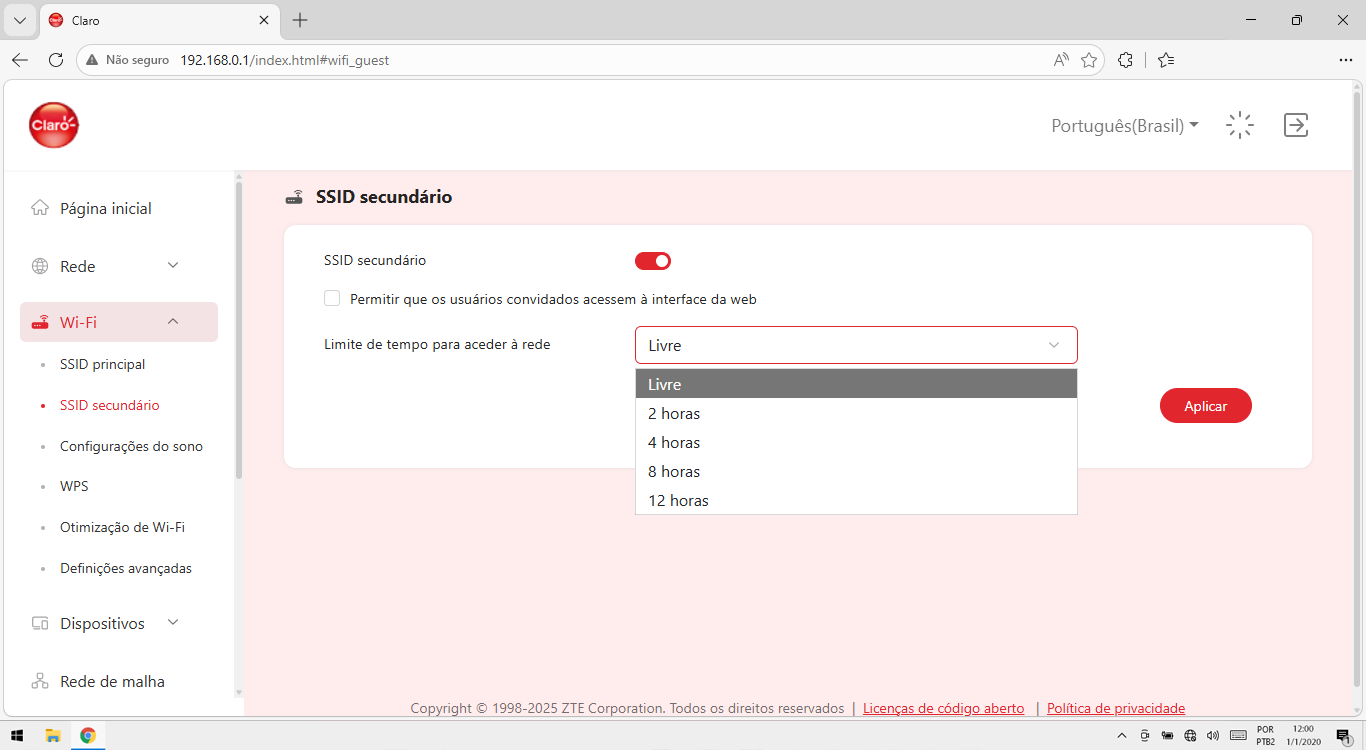Screen dimensions: 1366x750
Task: Open the Português(Brasil) language dropdown
Action: click(x=1125, y=126)
